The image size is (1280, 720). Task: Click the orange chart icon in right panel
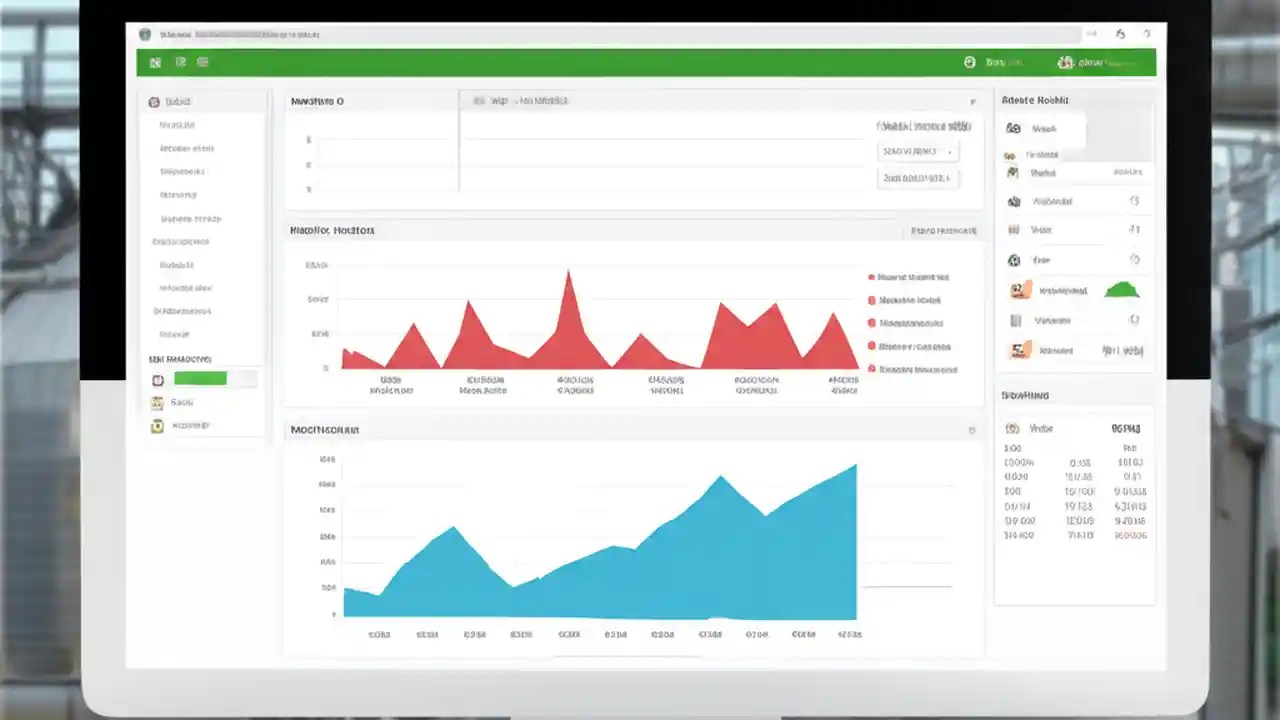tap(1017, 289)
